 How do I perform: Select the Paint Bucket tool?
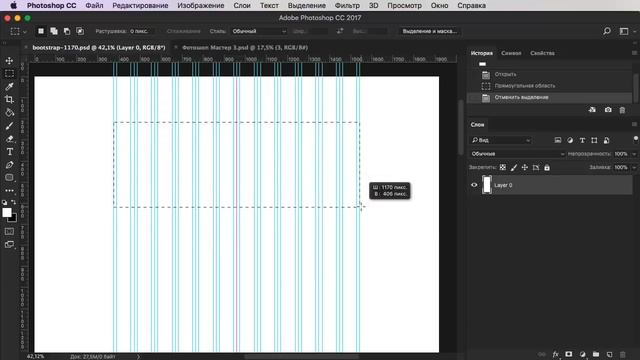pyautogui.click(x=9, y=113)
